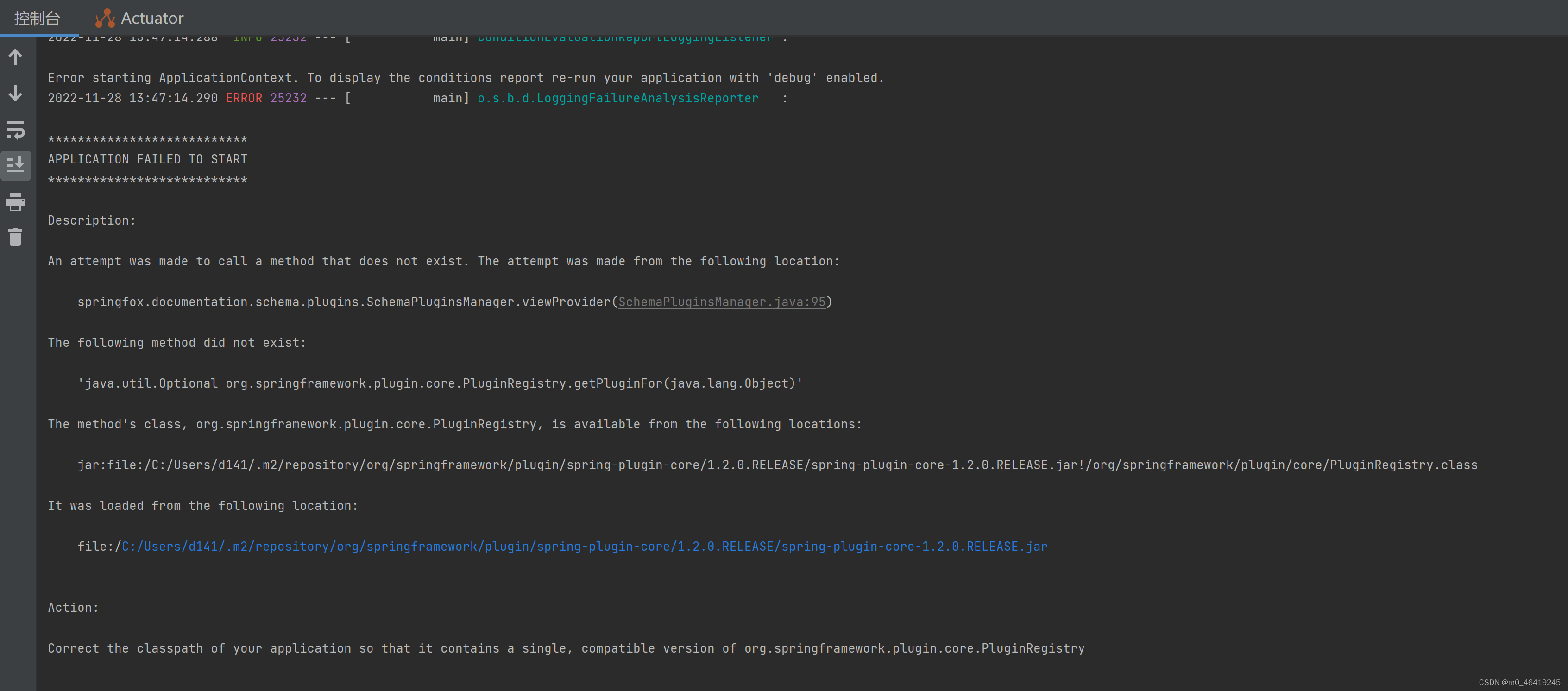The image size is (1568, 691).
Task: Turn off the highlighted scroll-to-end button
Action: pyautogui.click(x=16, y=165)
